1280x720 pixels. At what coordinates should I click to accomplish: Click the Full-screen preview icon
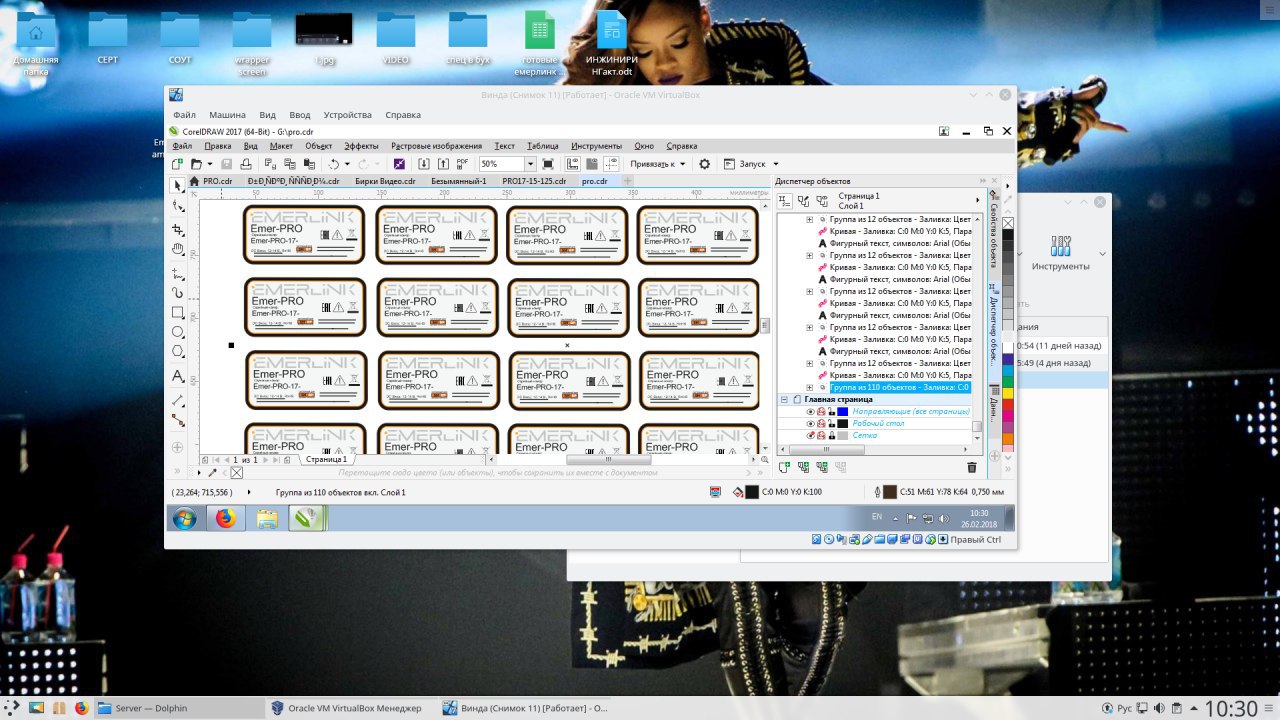tap(548, 164)
